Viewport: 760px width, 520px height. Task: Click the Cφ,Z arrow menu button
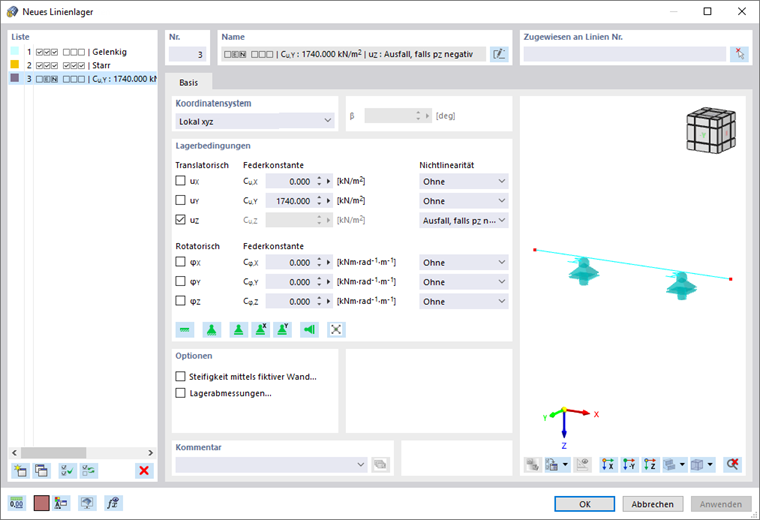329,301
